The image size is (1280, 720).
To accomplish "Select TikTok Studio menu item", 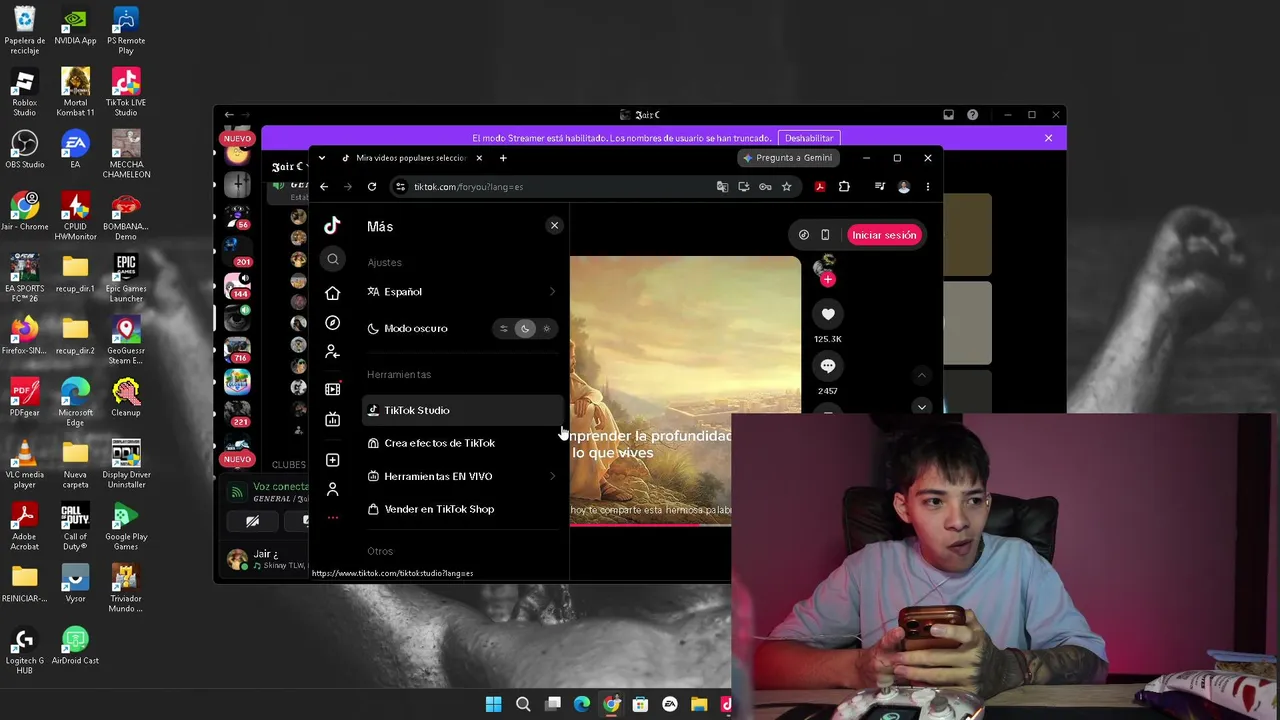I will (x=462, y=410).
